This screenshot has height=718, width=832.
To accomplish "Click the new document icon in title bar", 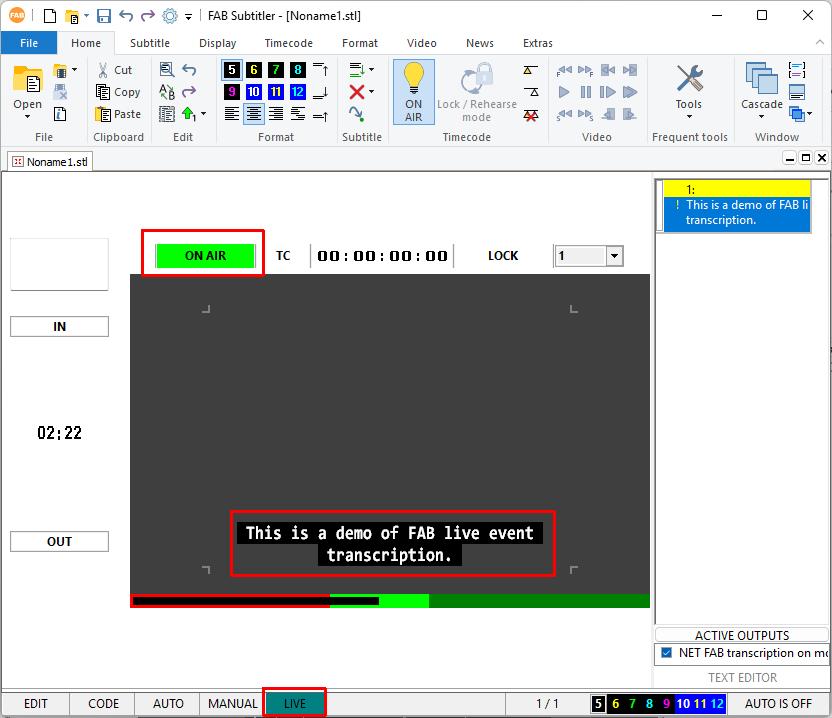I will tap(50, 16).
